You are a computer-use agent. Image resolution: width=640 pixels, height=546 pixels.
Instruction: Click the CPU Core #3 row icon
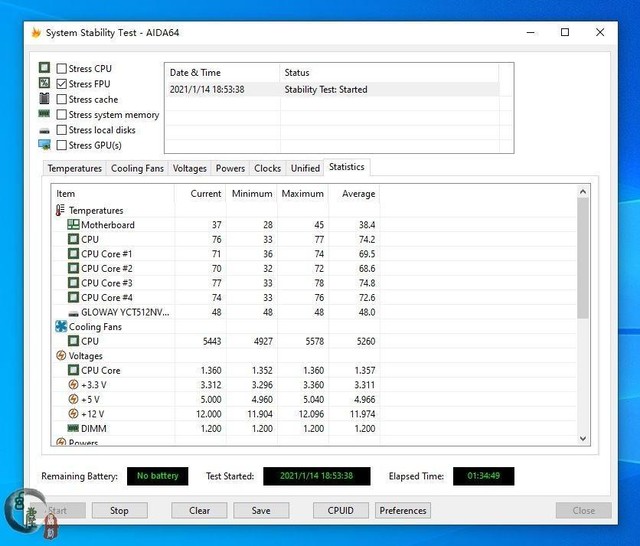tap(73, 282)
